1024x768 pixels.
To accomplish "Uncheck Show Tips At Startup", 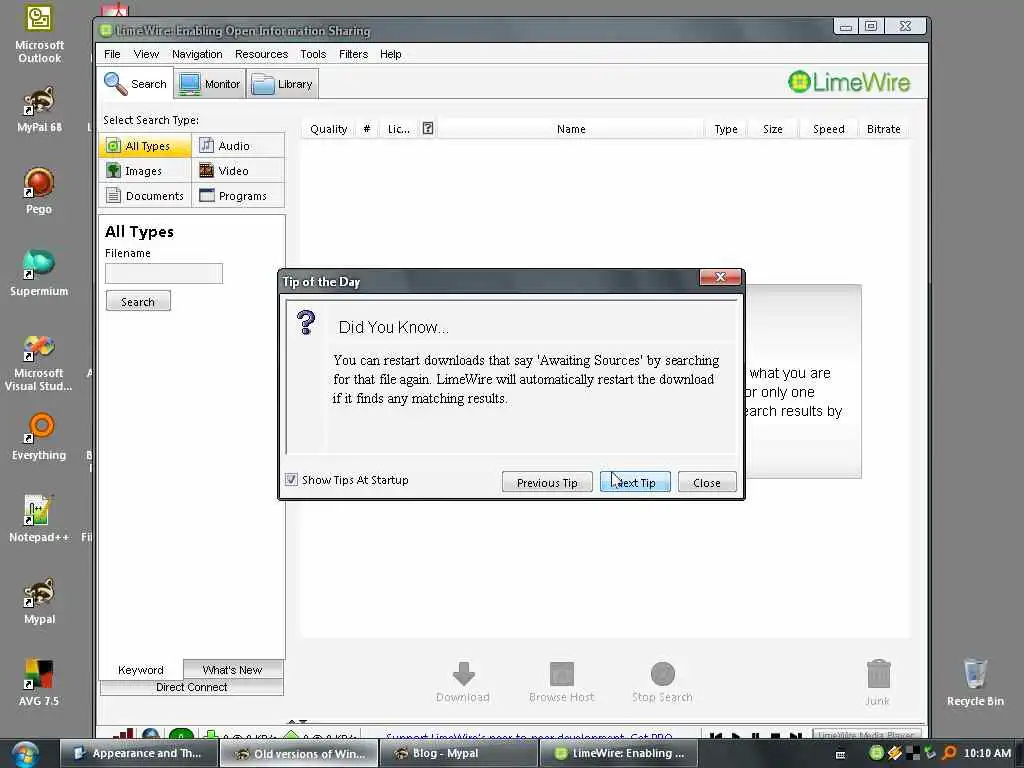I will click(291, 479).
